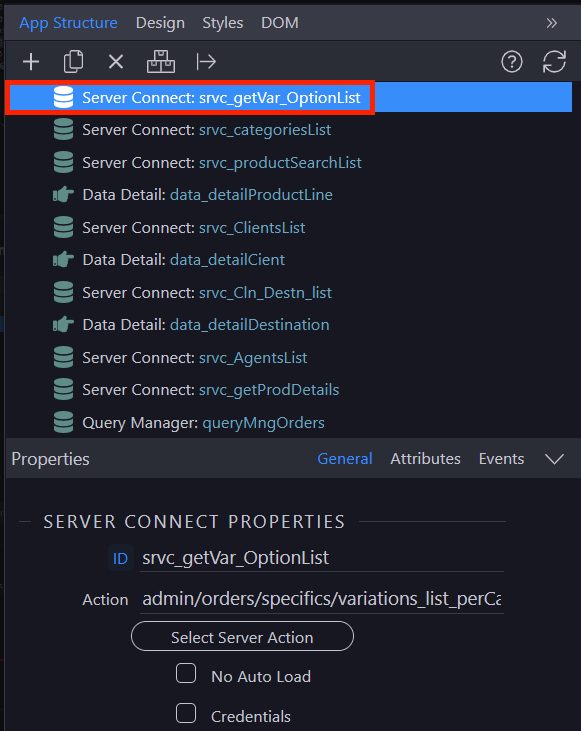Click the arrow move-right icon in toolbar
The height and width of the screenshot is (731, 581).
pos(206,62)
